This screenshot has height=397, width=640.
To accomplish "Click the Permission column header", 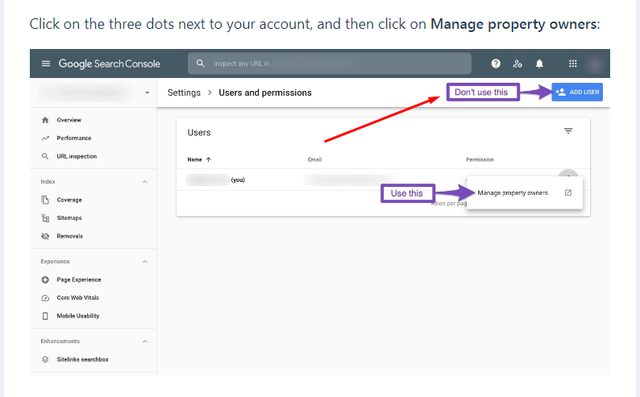I will (x=480, y=160).
